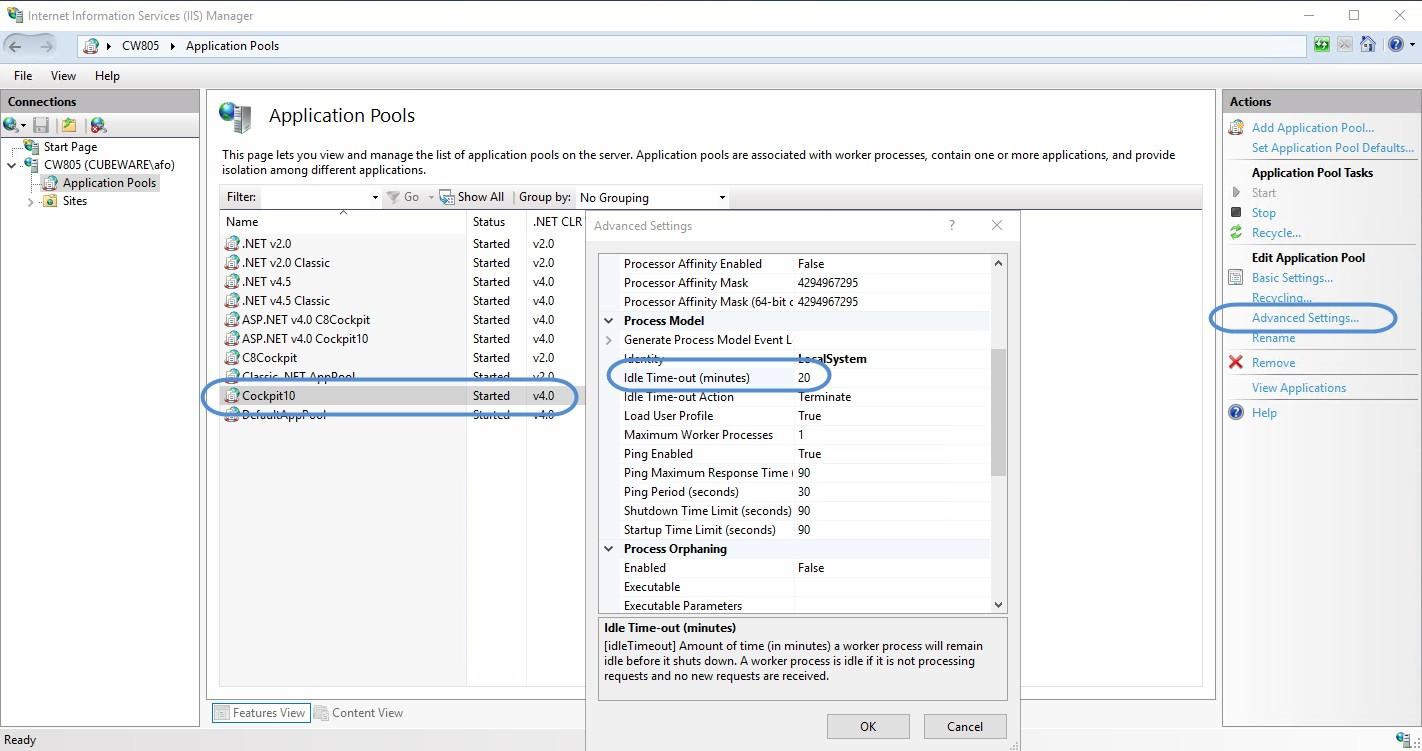
Task: Click the back navigation arrow
Action: point(15,46)
